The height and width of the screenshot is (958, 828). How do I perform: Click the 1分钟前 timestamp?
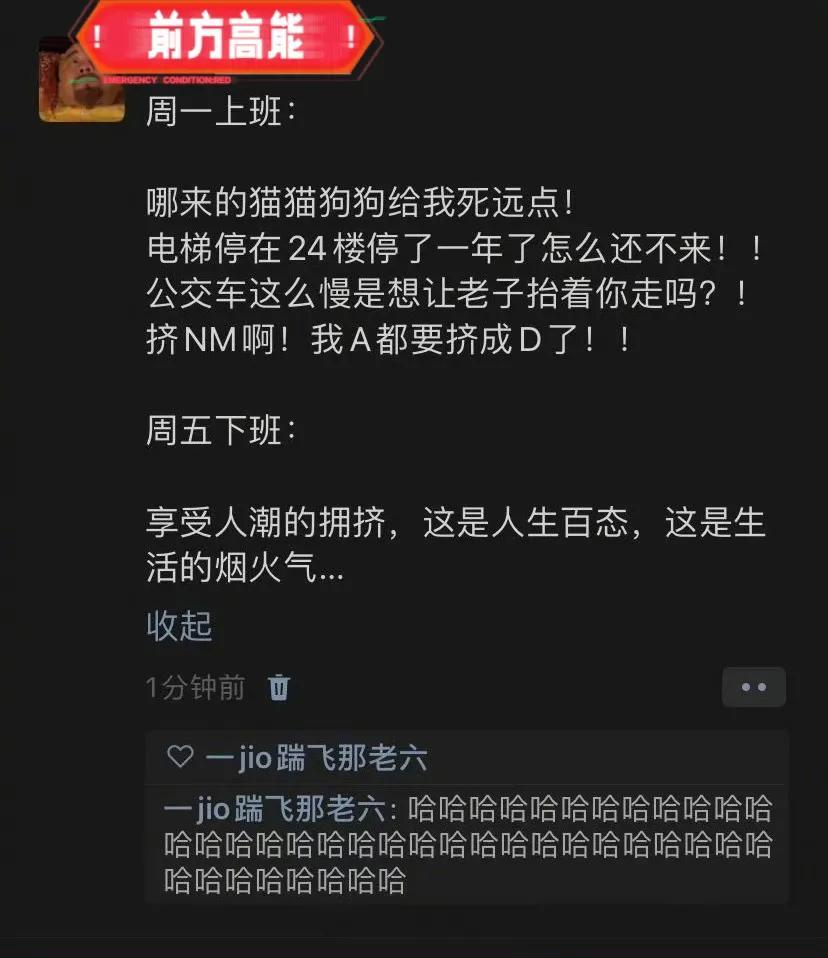[196, 687]
